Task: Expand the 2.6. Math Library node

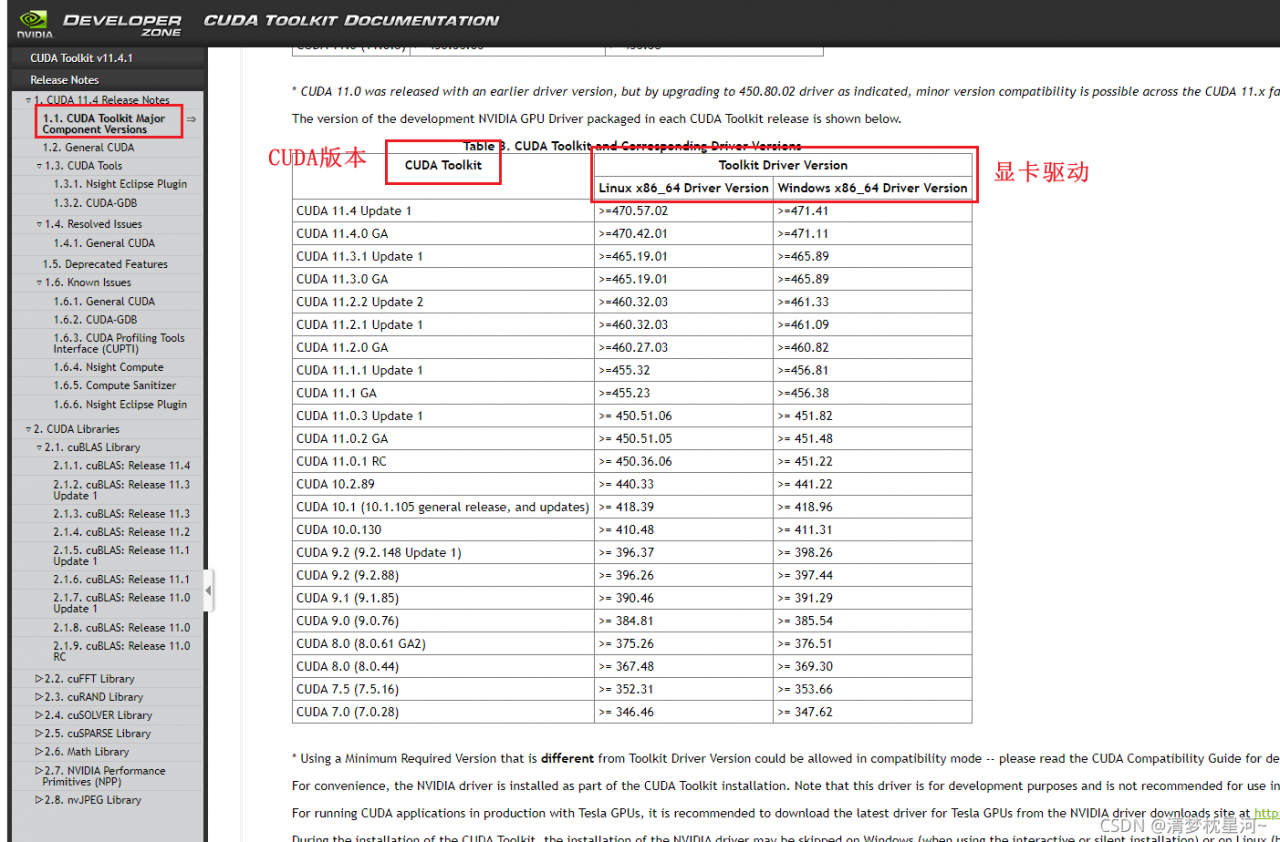Action: (40, 752)
